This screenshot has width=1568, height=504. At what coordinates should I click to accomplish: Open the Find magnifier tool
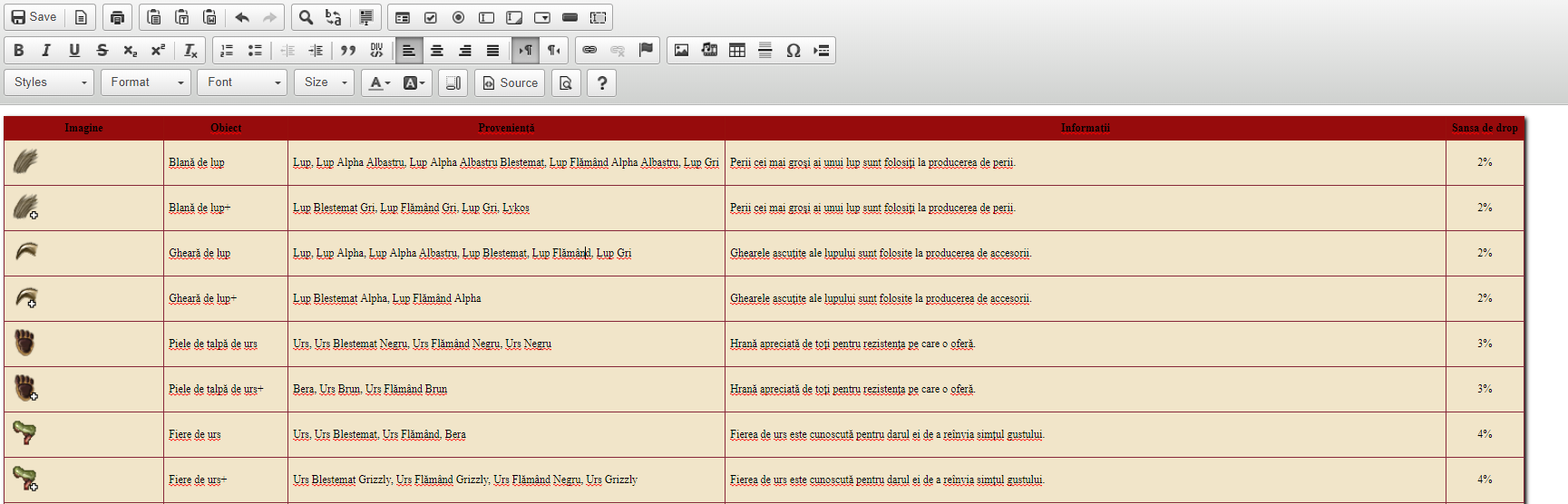coord(307,17)
